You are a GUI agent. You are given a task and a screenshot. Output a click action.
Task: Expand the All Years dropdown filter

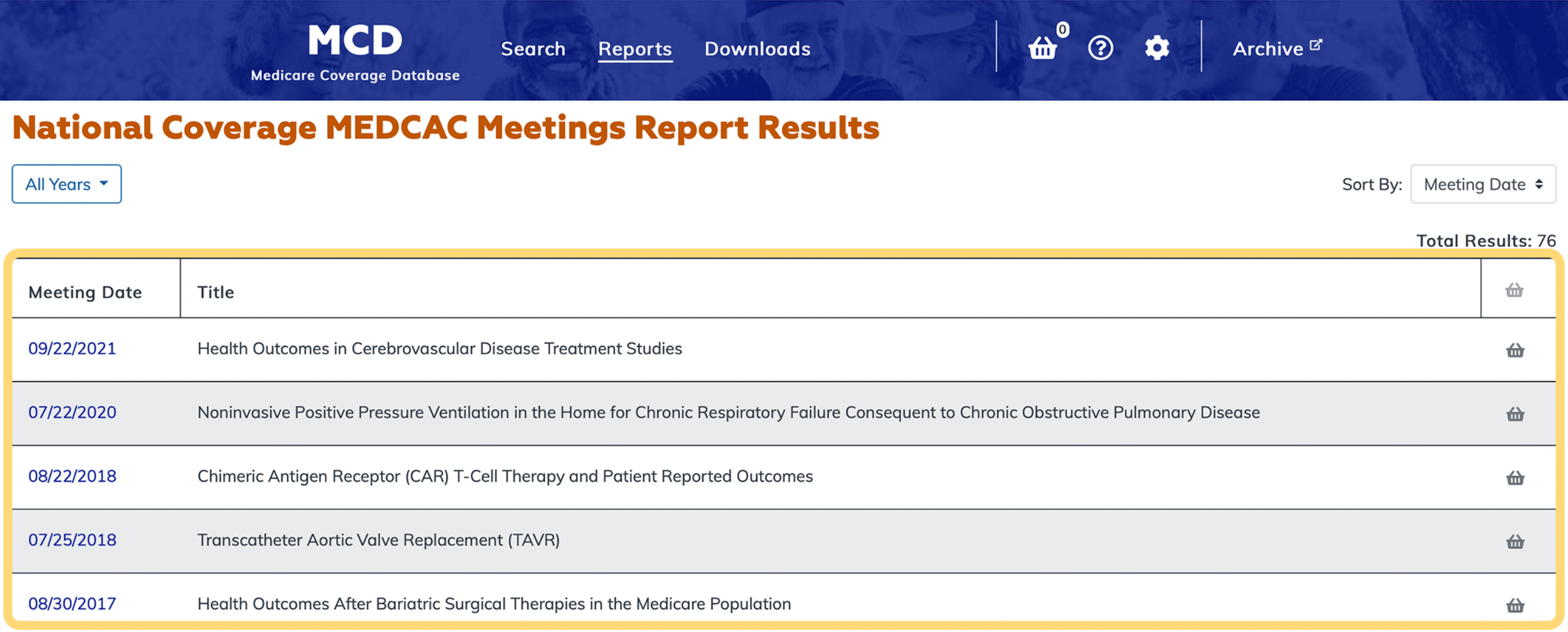coord(67,184)
